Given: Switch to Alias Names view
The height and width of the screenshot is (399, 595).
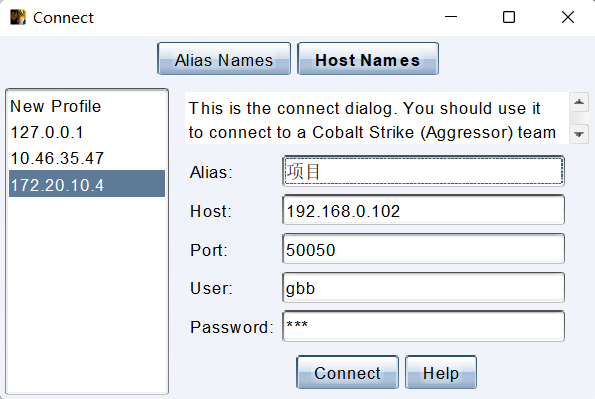Looking at the screenshot, I should click(x=224, y=59).
